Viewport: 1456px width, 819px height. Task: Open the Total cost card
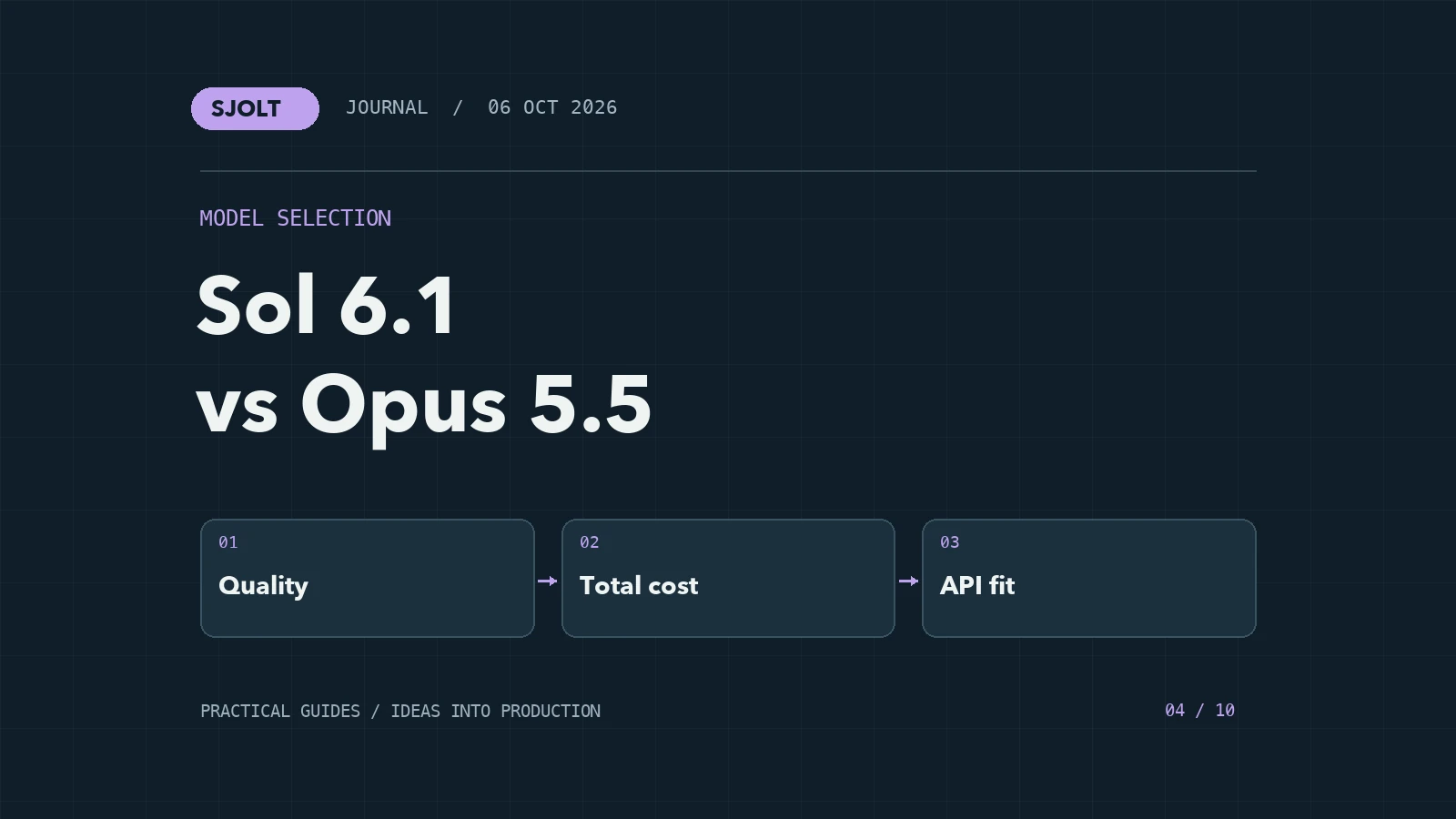[728, 578]
